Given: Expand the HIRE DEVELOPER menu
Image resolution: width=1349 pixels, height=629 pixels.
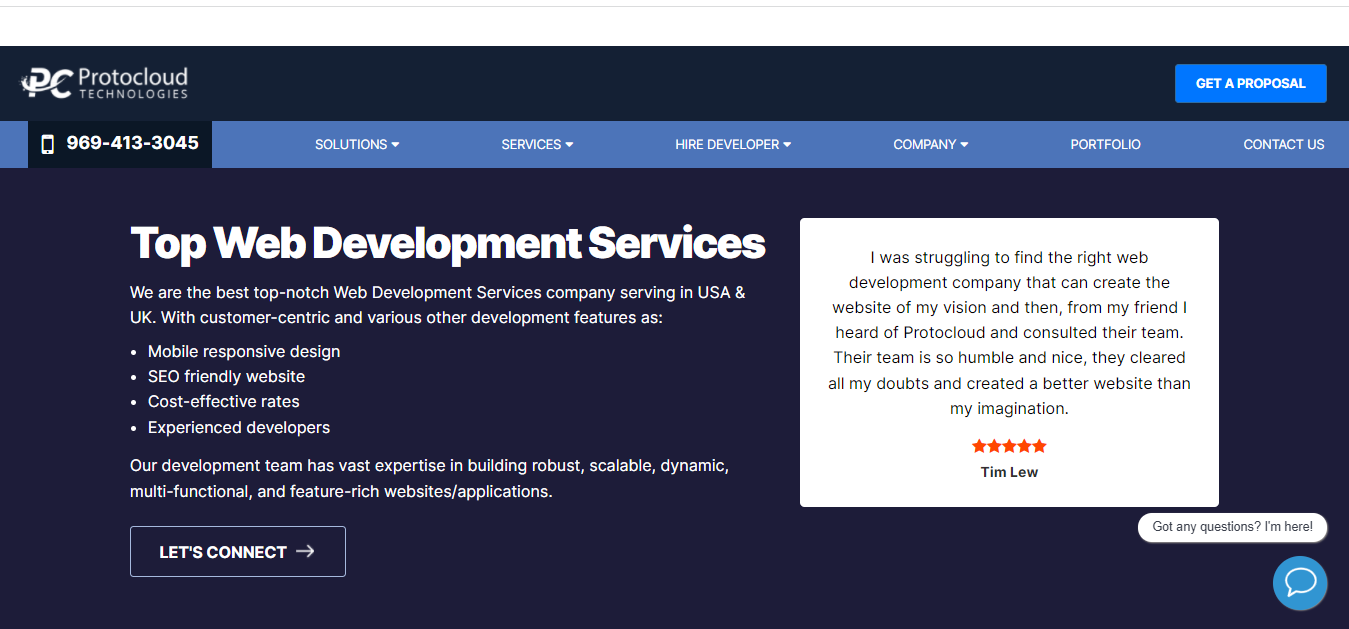Looking at the screenshot, I should point(733,144).
